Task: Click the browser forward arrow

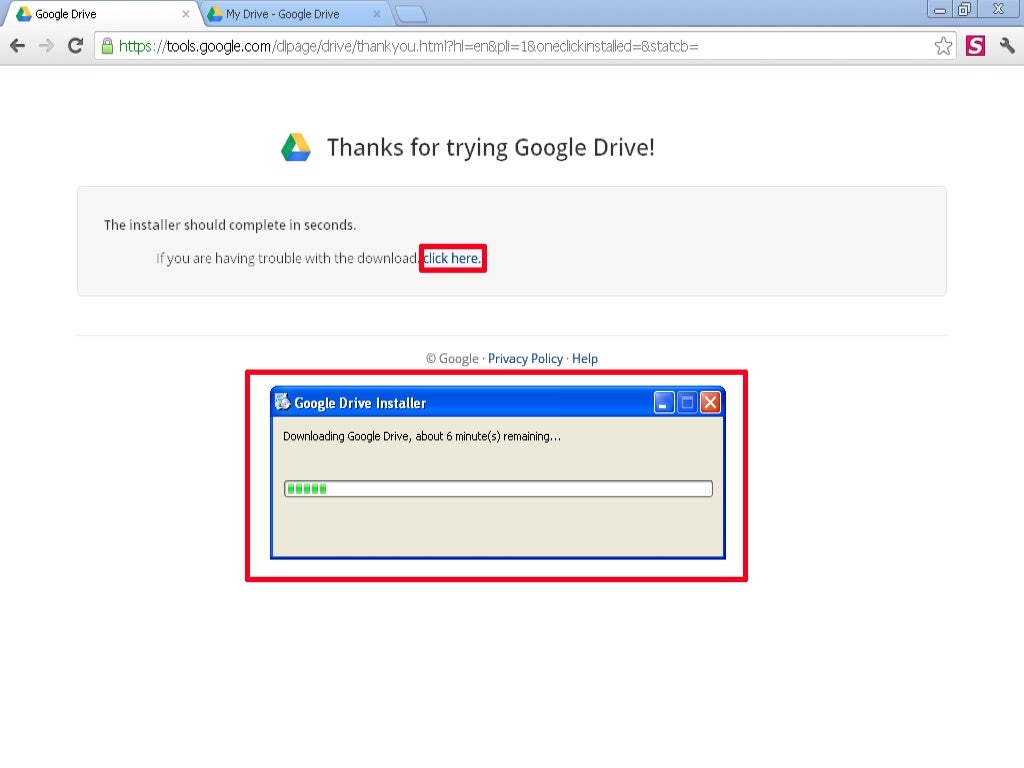Action: click(x=46, y=46)
